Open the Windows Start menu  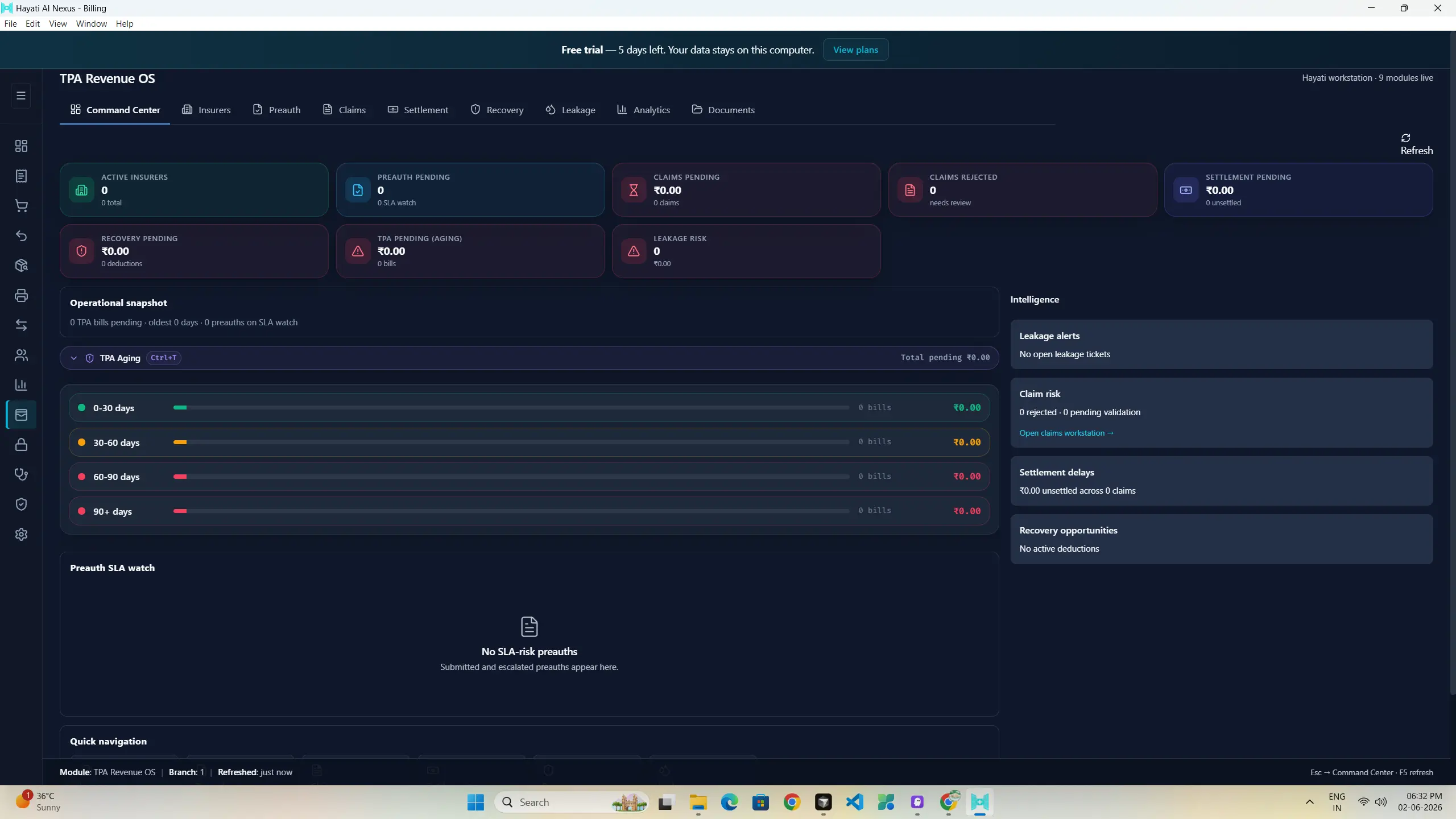point(475,802)
